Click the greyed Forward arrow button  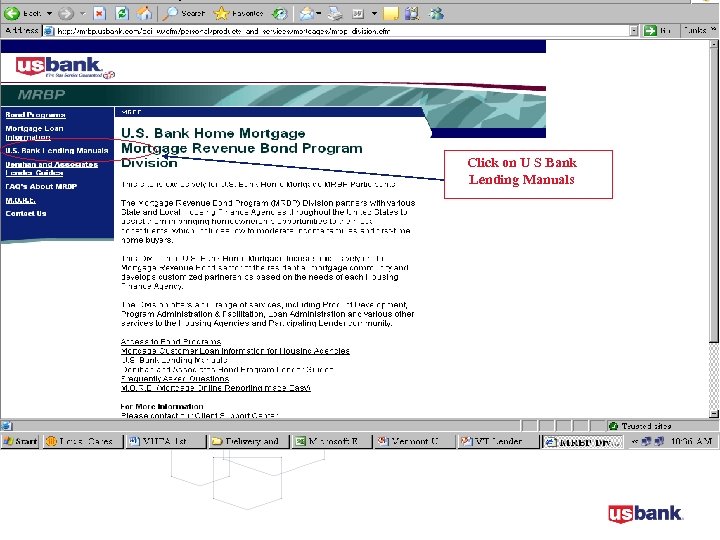(66, 13)
